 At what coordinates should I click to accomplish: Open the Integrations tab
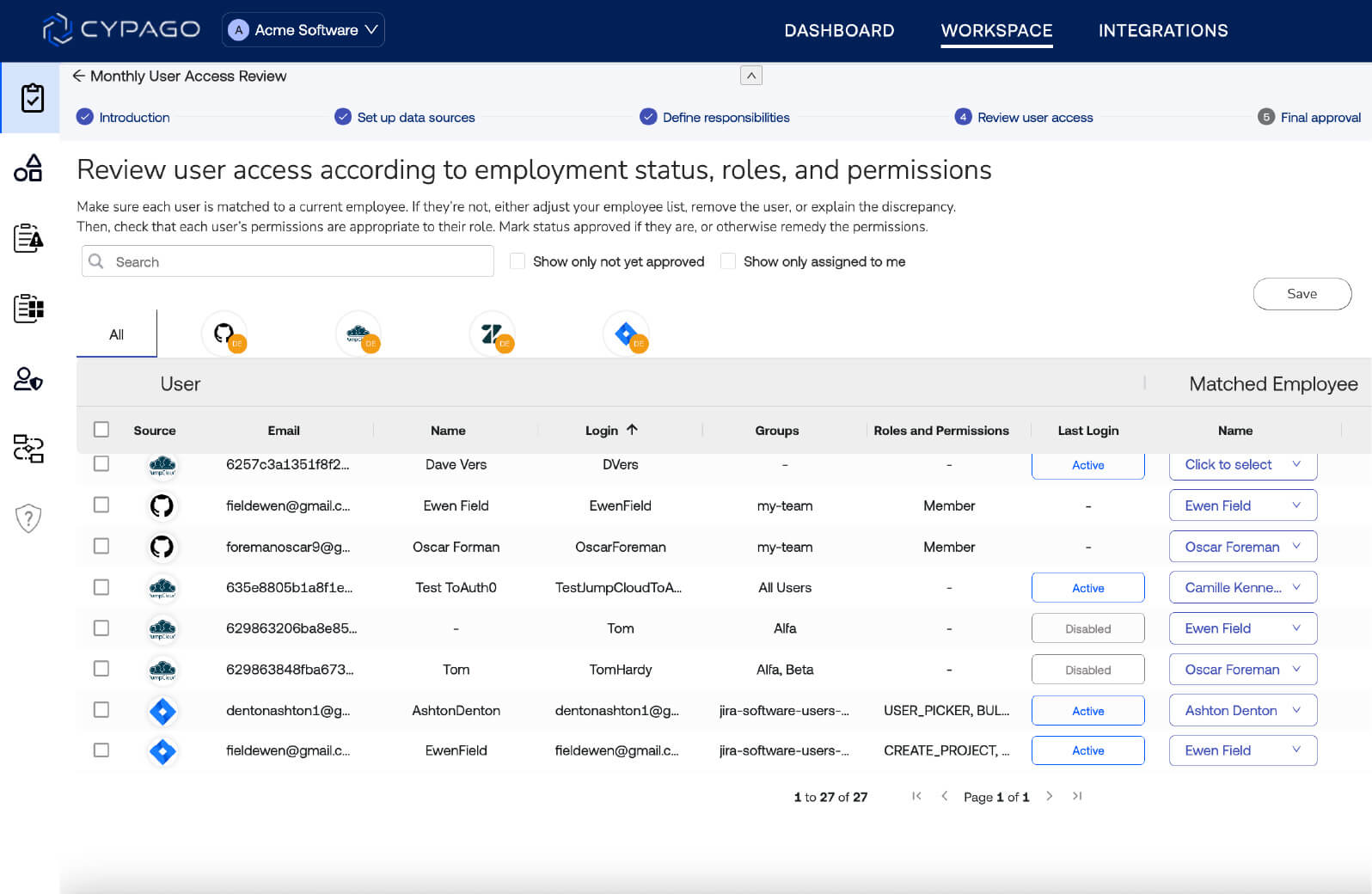[x=1162, y=31]
